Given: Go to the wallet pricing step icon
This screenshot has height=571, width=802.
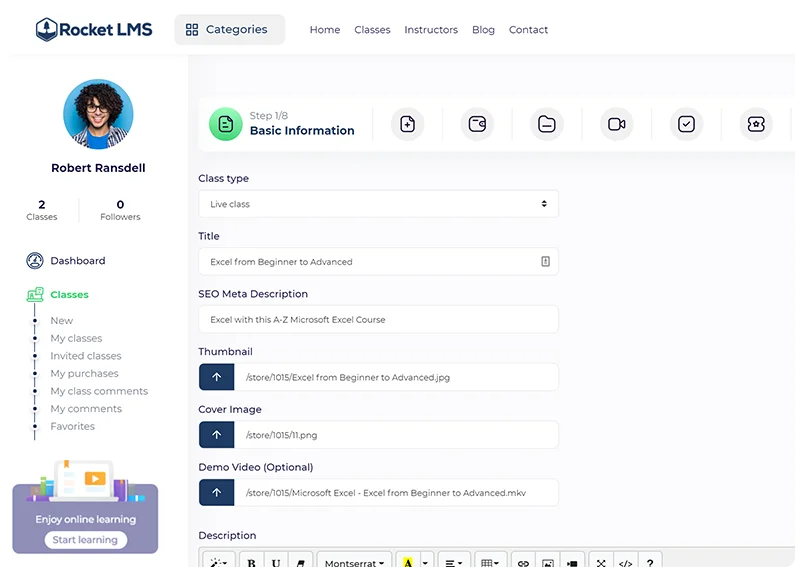Looking at the screenshot, I should (x=477, y=124).
